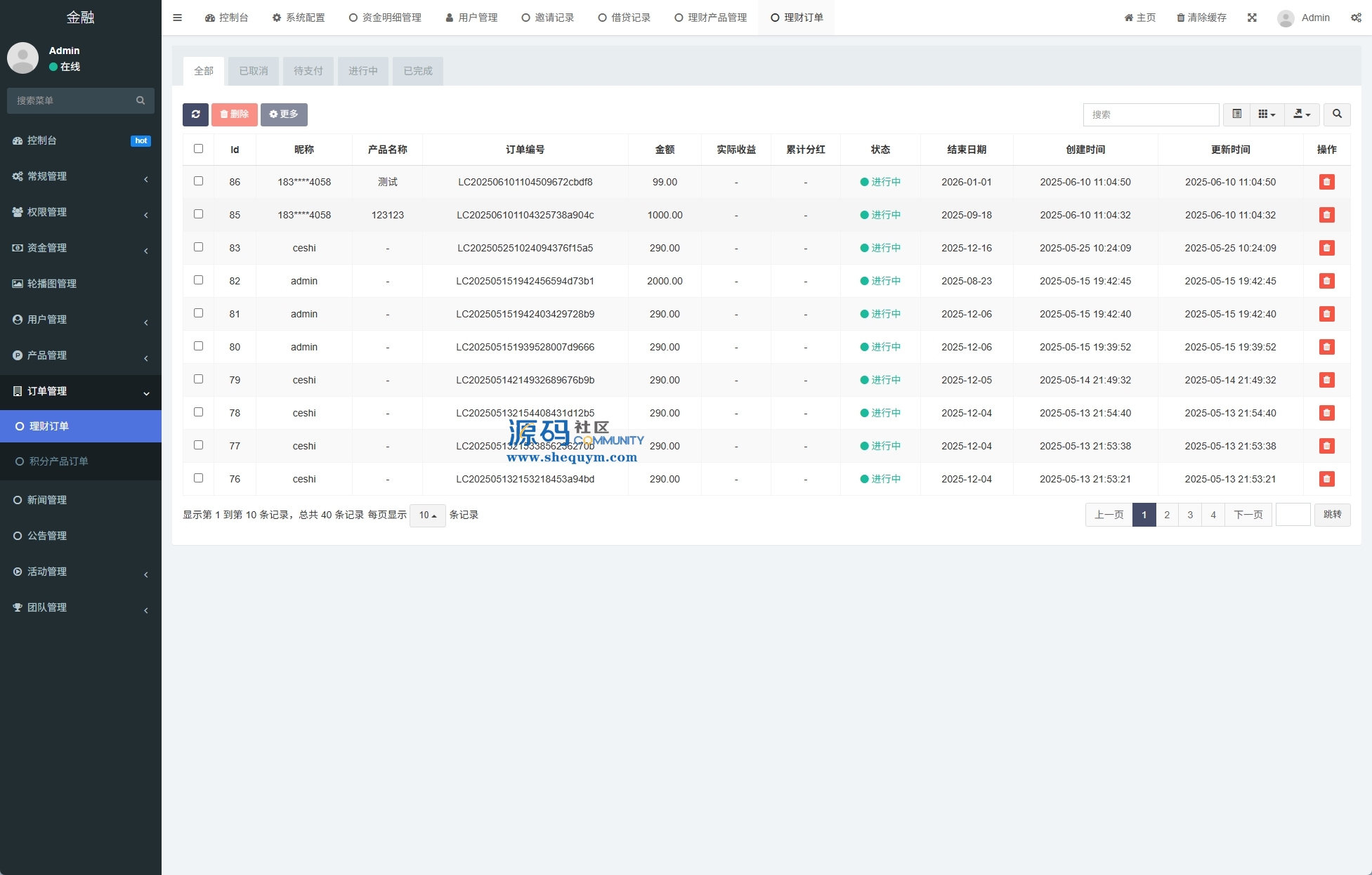Click the fullscreen expand icon
The height and width of the screenshot is (875, 1372).
pyautogui.click(x=1252, y=18)
